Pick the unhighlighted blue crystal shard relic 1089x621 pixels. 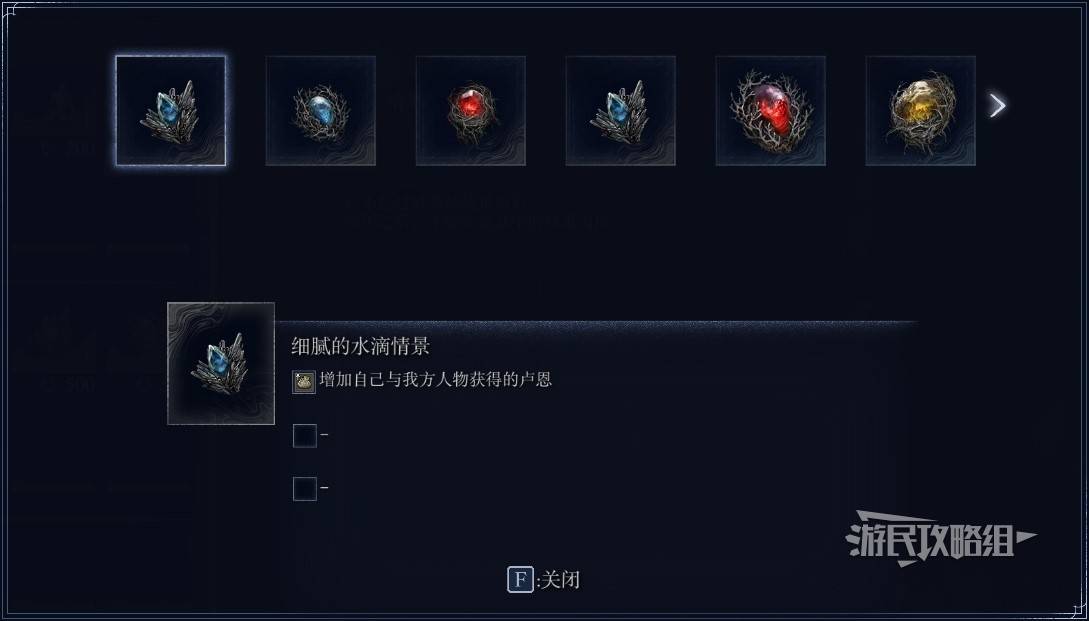(x=621, y=111)
